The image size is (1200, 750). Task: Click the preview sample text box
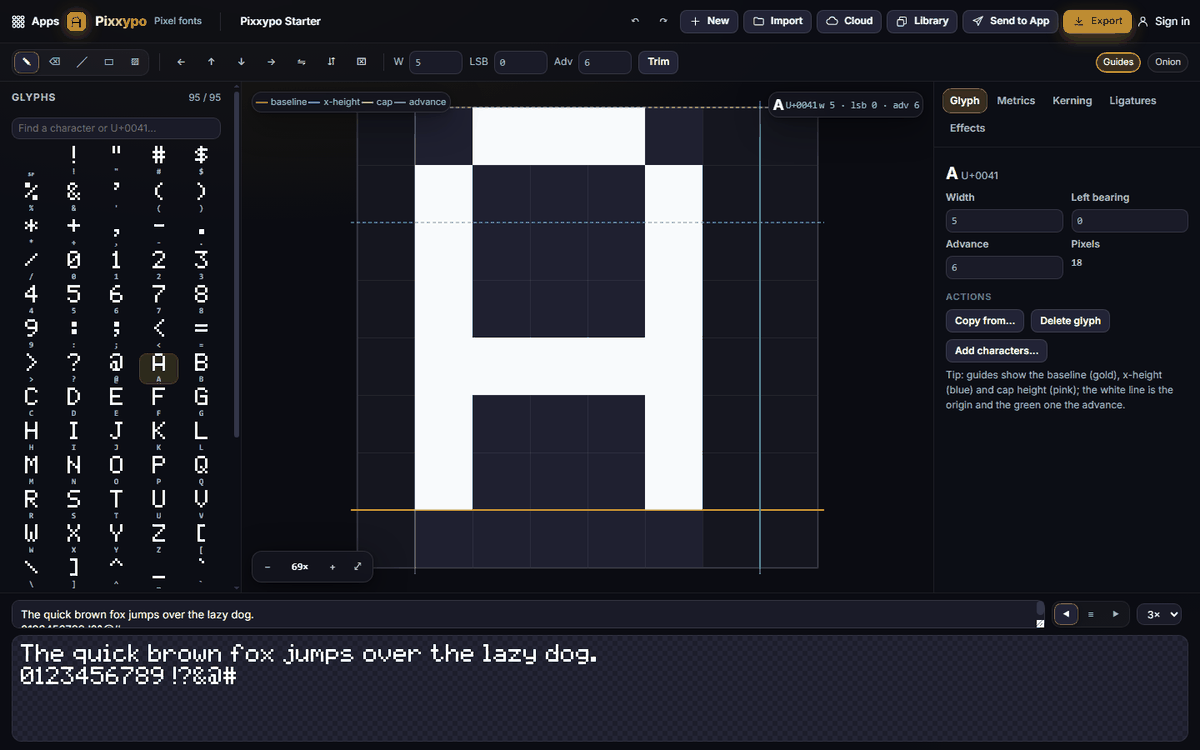click(x=528, y=614)
